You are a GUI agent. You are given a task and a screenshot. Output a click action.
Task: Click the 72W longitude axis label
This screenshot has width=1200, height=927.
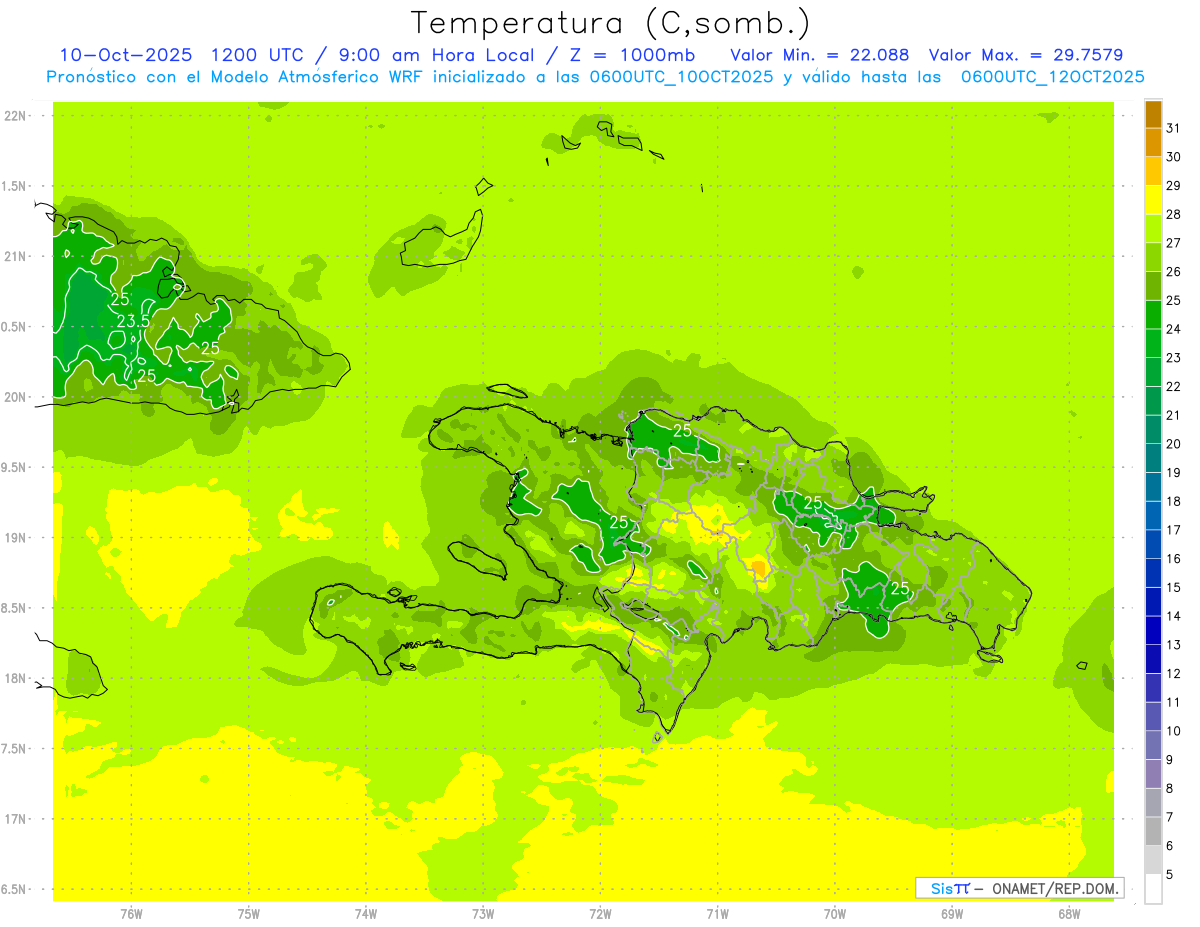[x=600, y=913]
